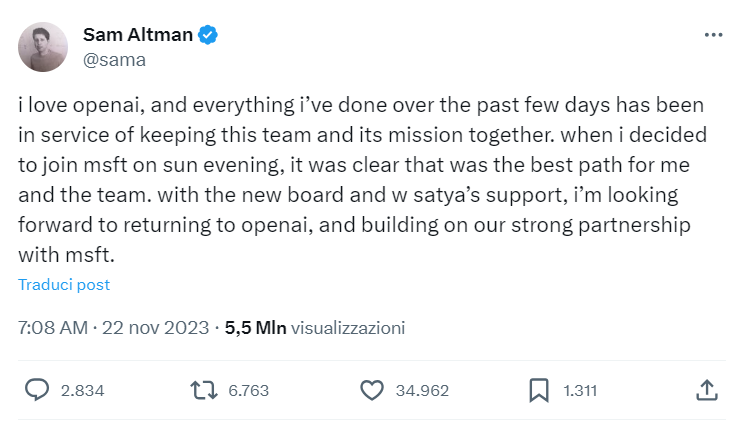The height and width of the screenshot is (432, 740).
Task: Click the Traduci post link
Action: click(x=64, y=285)
